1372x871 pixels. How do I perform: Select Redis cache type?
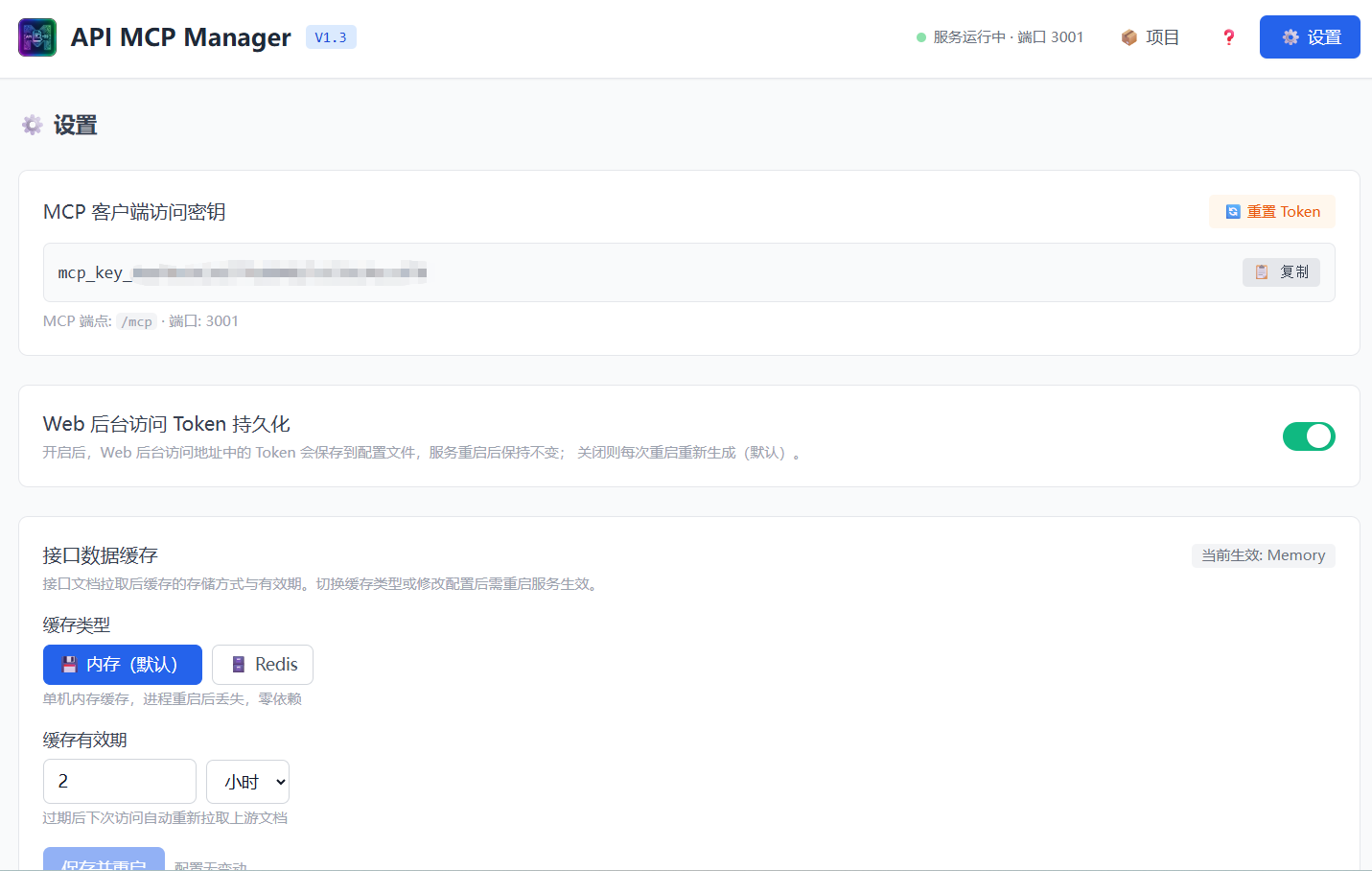tap(263, 665)
